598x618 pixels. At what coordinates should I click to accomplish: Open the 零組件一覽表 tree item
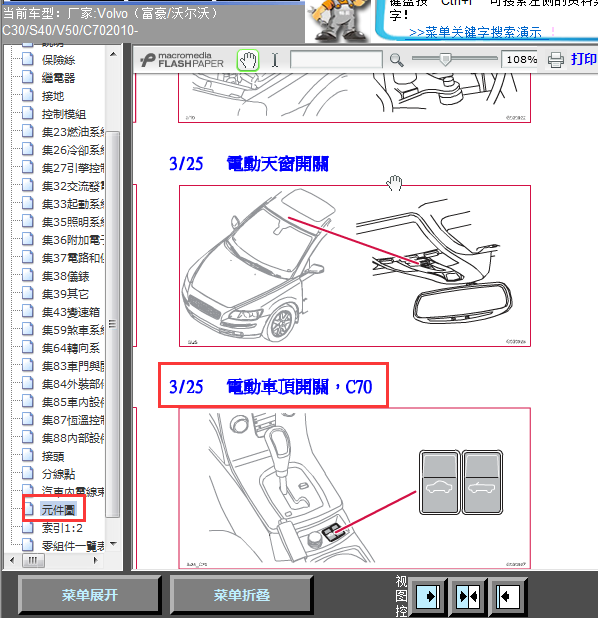point(73,545)
